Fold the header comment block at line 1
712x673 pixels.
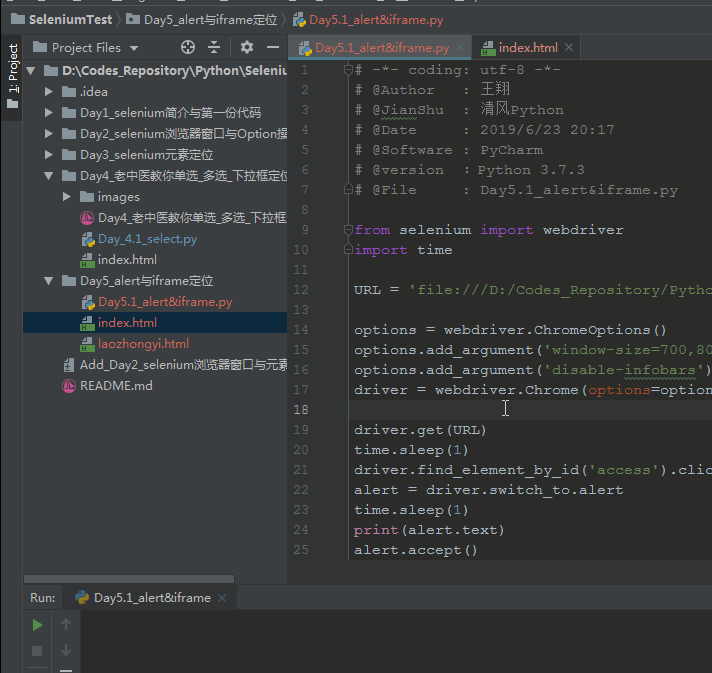(348, 70)
